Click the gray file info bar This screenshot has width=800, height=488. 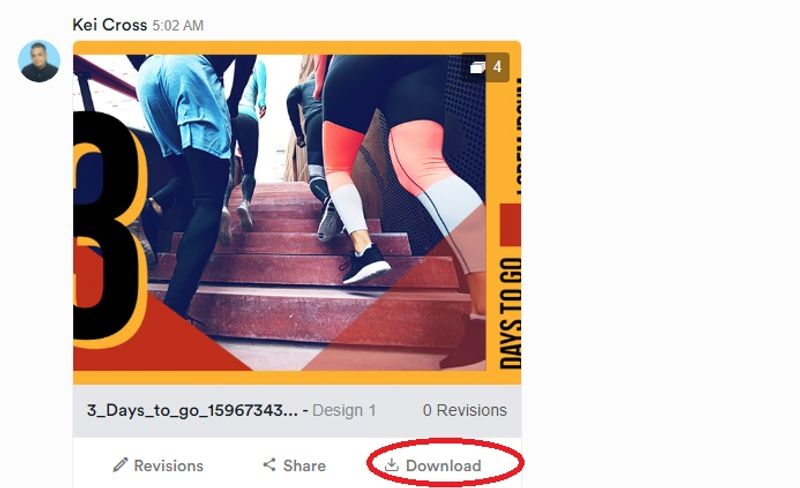pos(297,411)
